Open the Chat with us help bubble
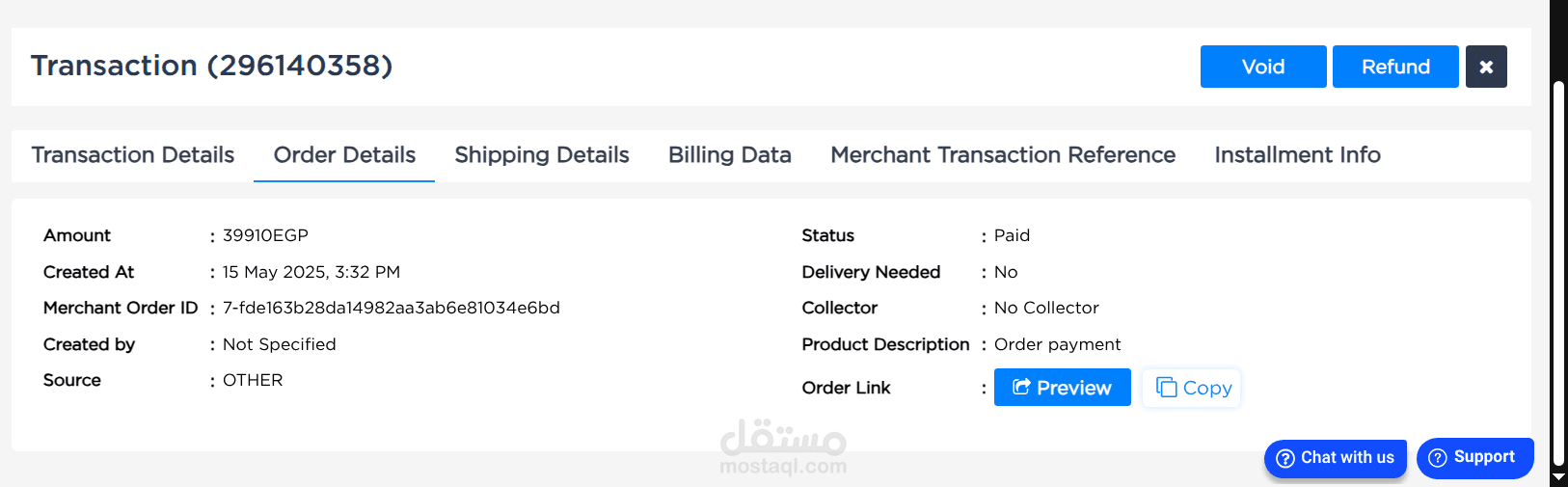Image resolution: width=1568 pixels, height=487 pixels. pyautogui.click(x=1335, y=458)
